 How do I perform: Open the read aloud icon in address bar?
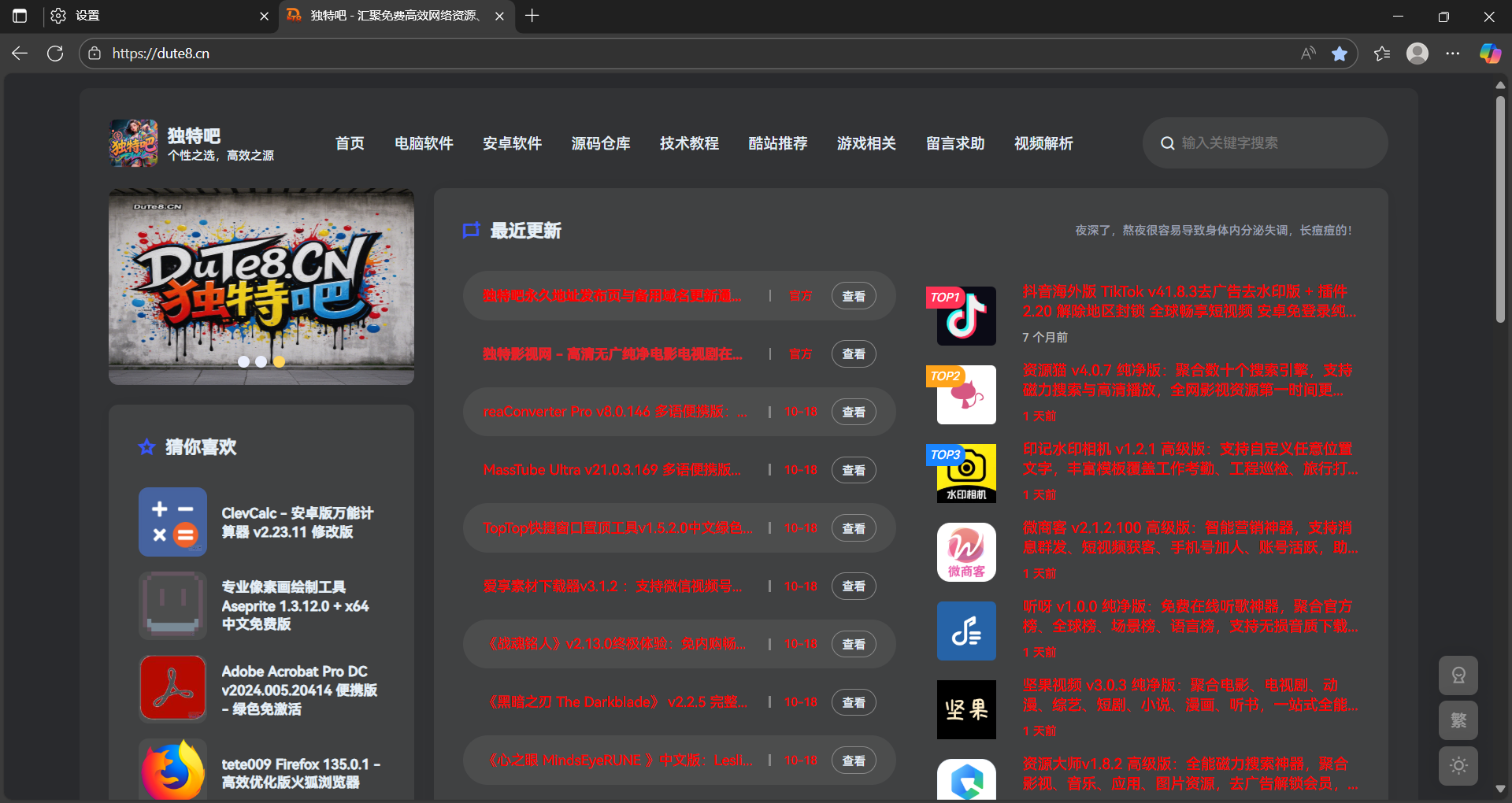pyautogui.click(x=1308, y=54)
